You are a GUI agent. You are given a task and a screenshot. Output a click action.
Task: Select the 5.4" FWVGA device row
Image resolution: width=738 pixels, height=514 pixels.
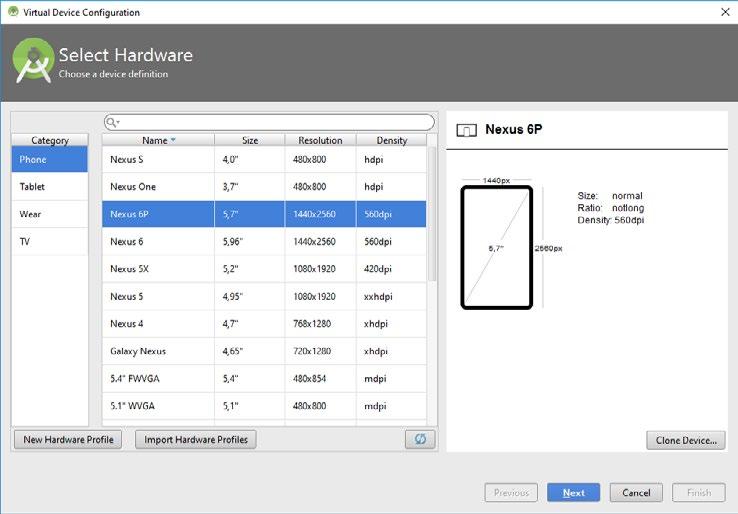[264, 378]
